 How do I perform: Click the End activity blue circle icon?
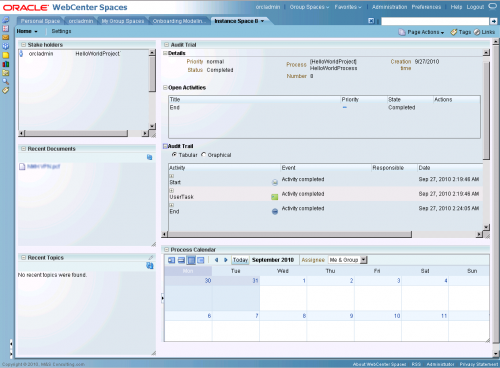pyautogui.click(x=275, y=212)
